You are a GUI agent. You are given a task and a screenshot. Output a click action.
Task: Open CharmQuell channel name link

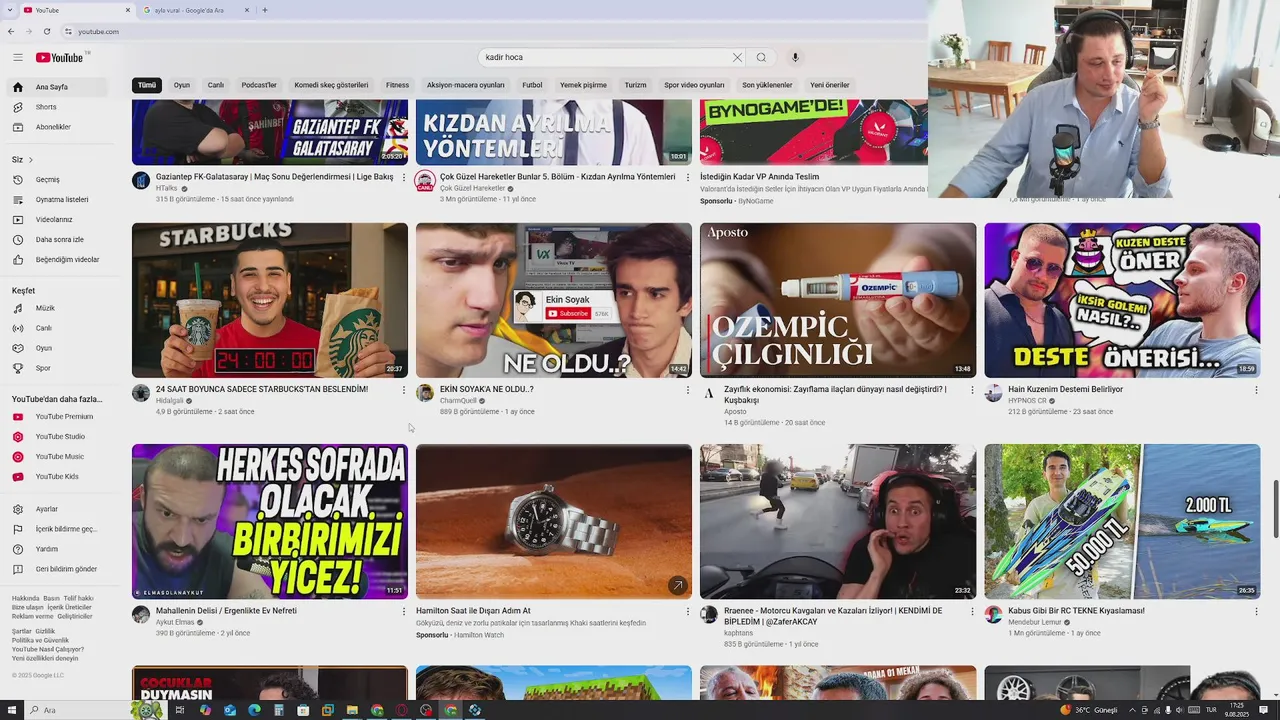459,400
